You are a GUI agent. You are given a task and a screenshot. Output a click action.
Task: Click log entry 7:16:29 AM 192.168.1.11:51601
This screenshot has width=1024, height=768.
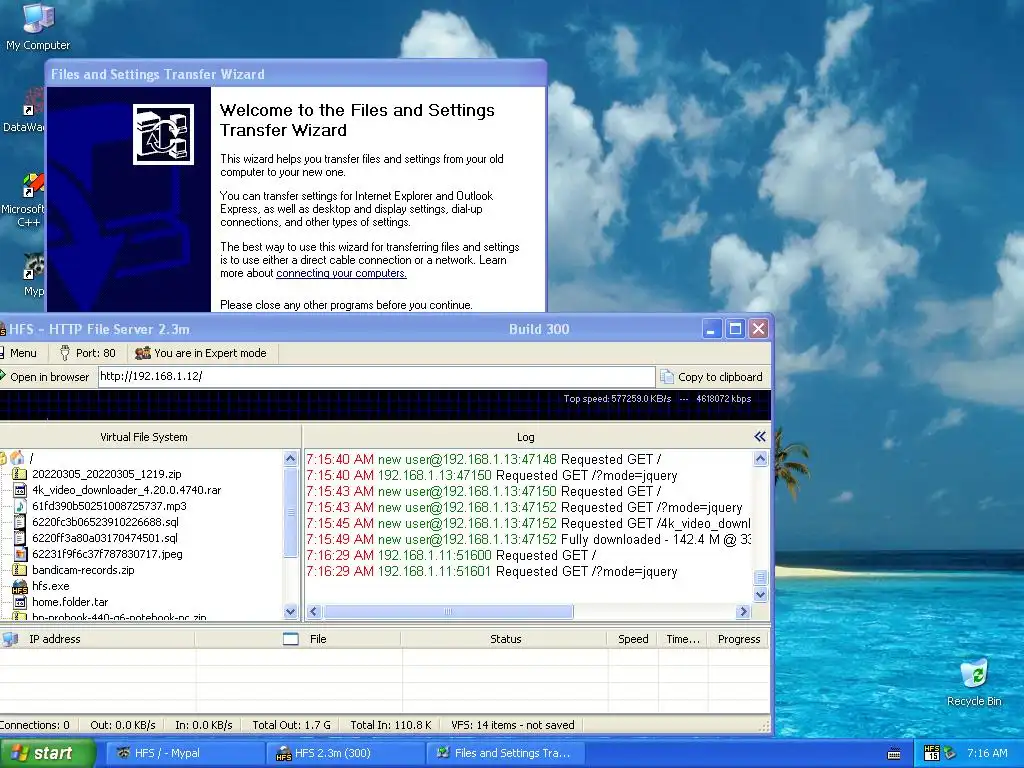coord(492,571)
